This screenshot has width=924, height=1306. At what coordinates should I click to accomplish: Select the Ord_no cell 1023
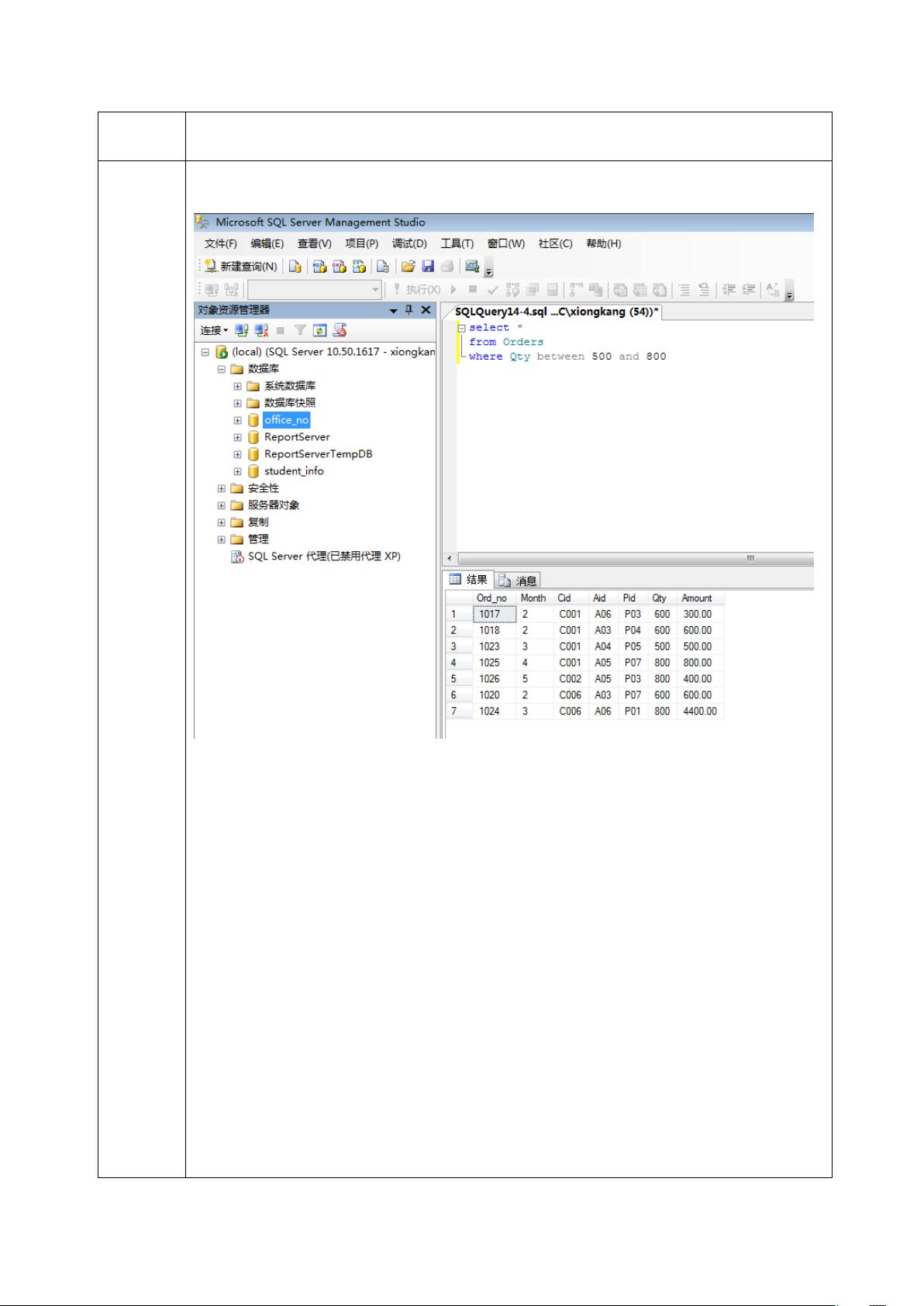(495, 646)
